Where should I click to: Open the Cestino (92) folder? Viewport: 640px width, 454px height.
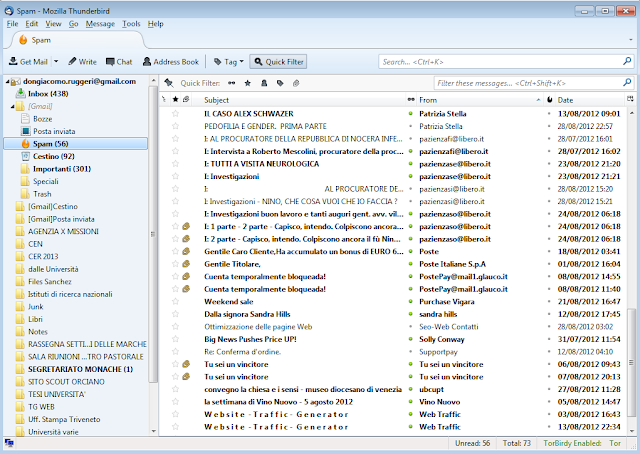tap(54, 156)
